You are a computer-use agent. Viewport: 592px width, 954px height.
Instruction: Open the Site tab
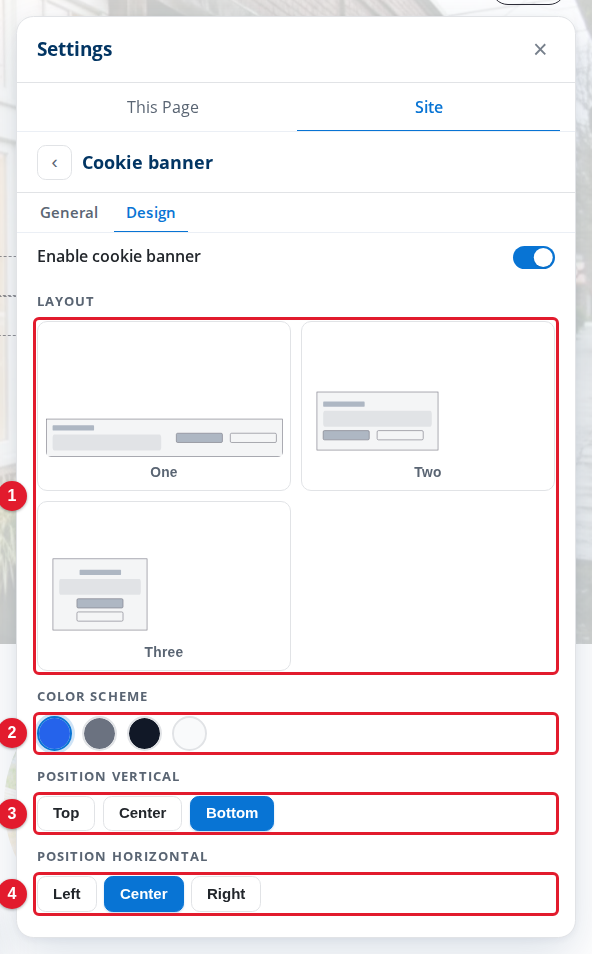(x=428, y=107)
